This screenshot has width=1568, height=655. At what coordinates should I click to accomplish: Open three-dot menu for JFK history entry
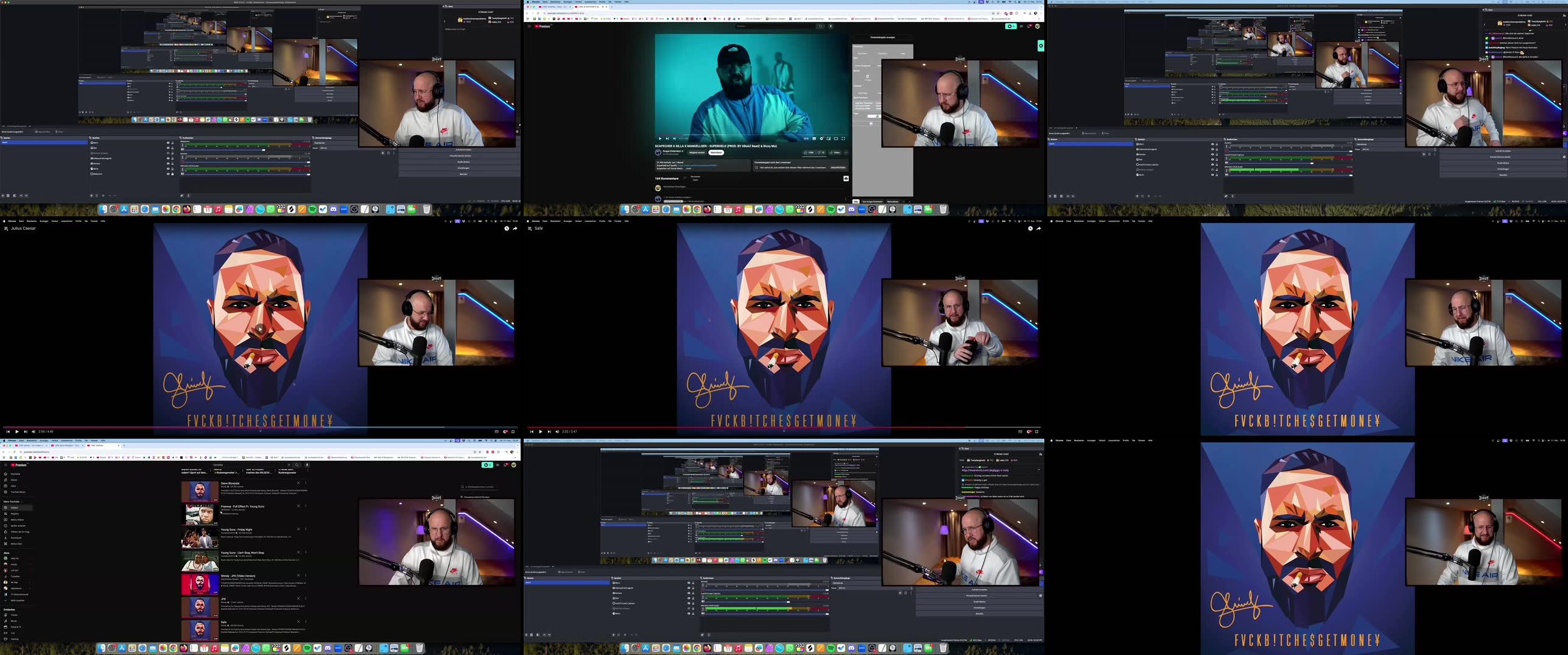tap(306, 598)
